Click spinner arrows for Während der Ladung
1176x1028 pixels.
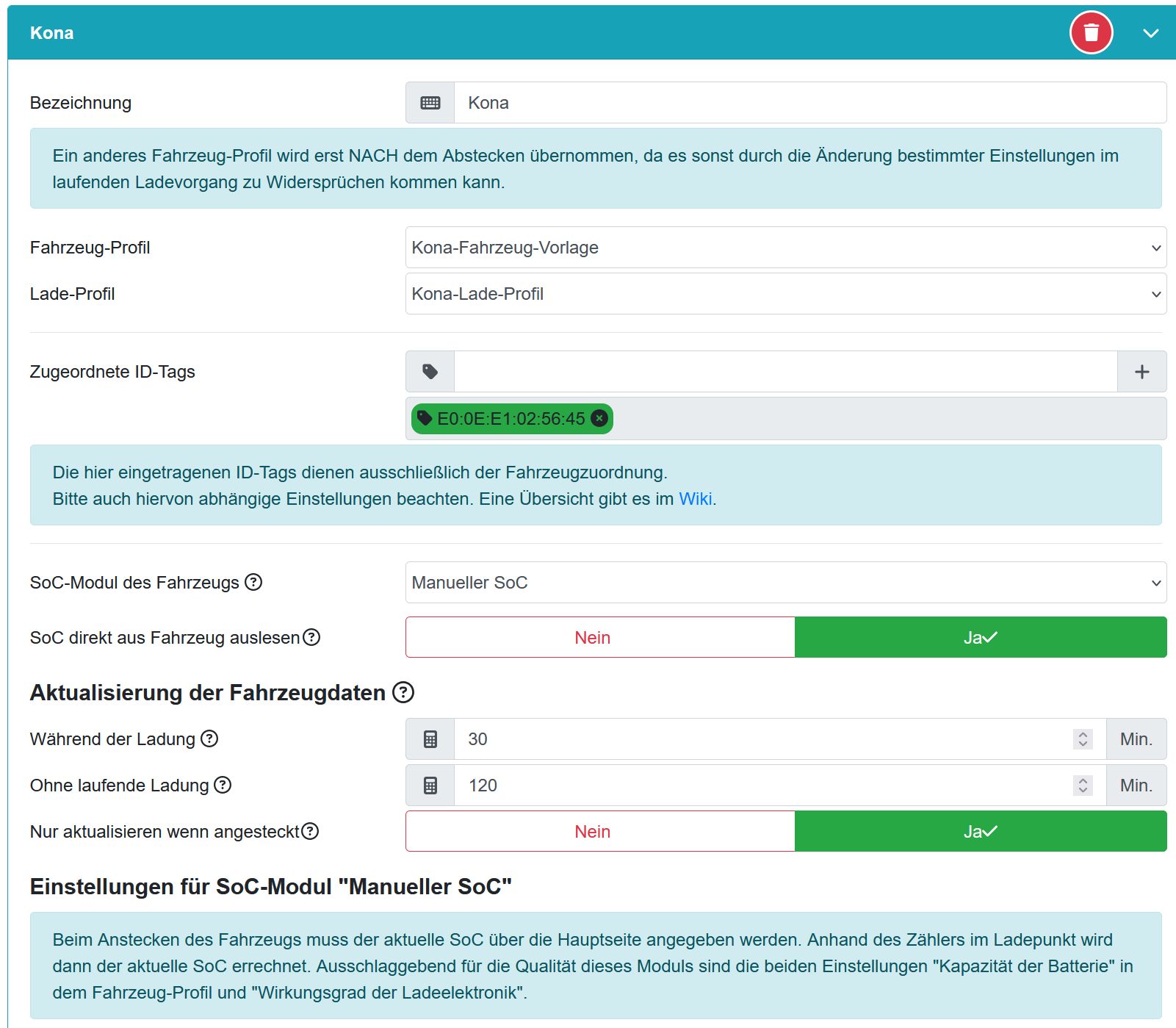[1083, 739]
